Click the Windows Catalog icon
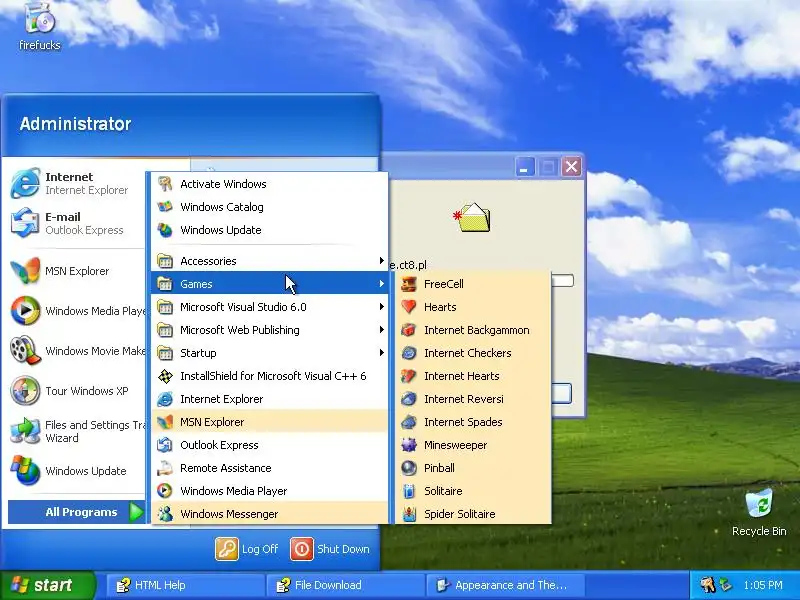The height and width of the screenshot is (600, 800). point(165,207)
